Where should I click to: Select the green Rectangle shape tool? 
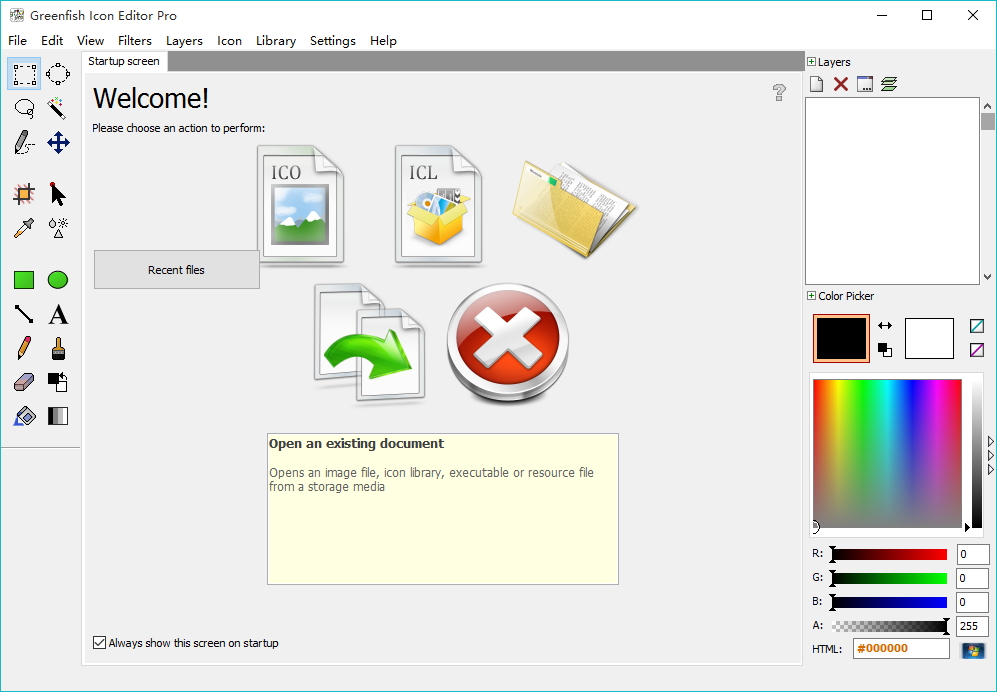(24, 280)
